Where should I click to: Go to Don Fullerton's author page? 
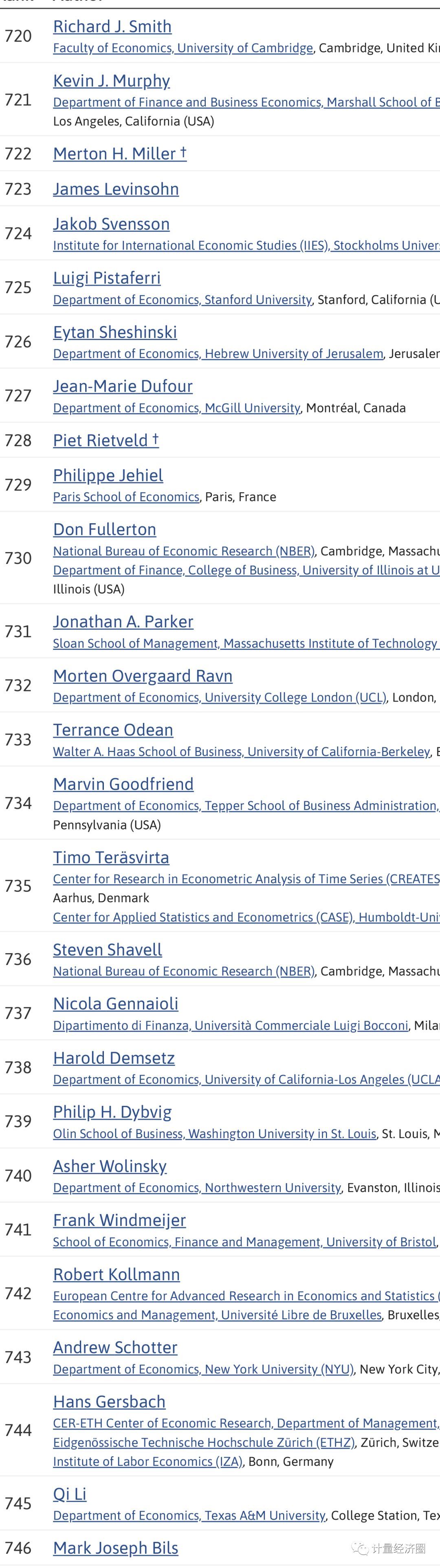[104, 530]
